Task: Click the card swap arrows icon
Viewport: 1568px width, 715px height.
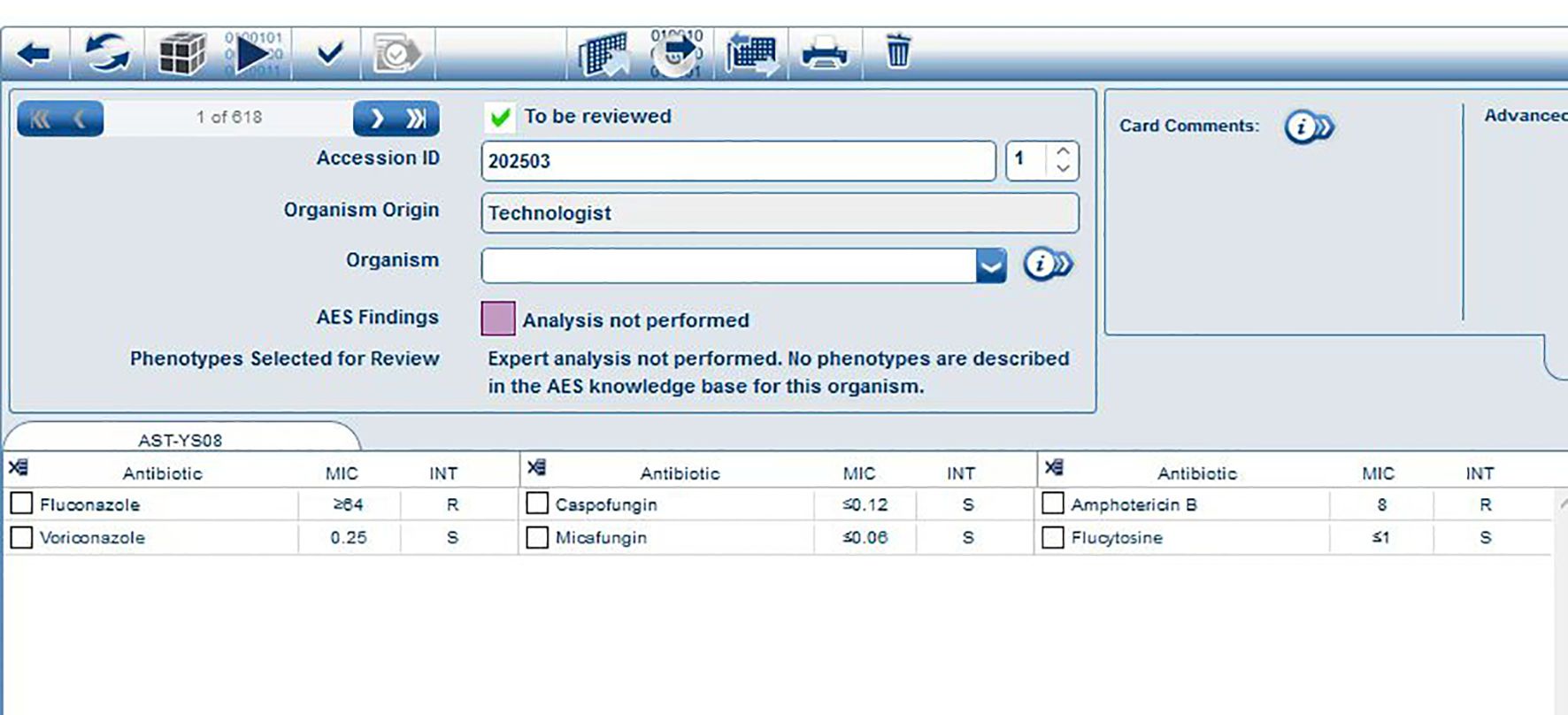Action: coord(752,54)
